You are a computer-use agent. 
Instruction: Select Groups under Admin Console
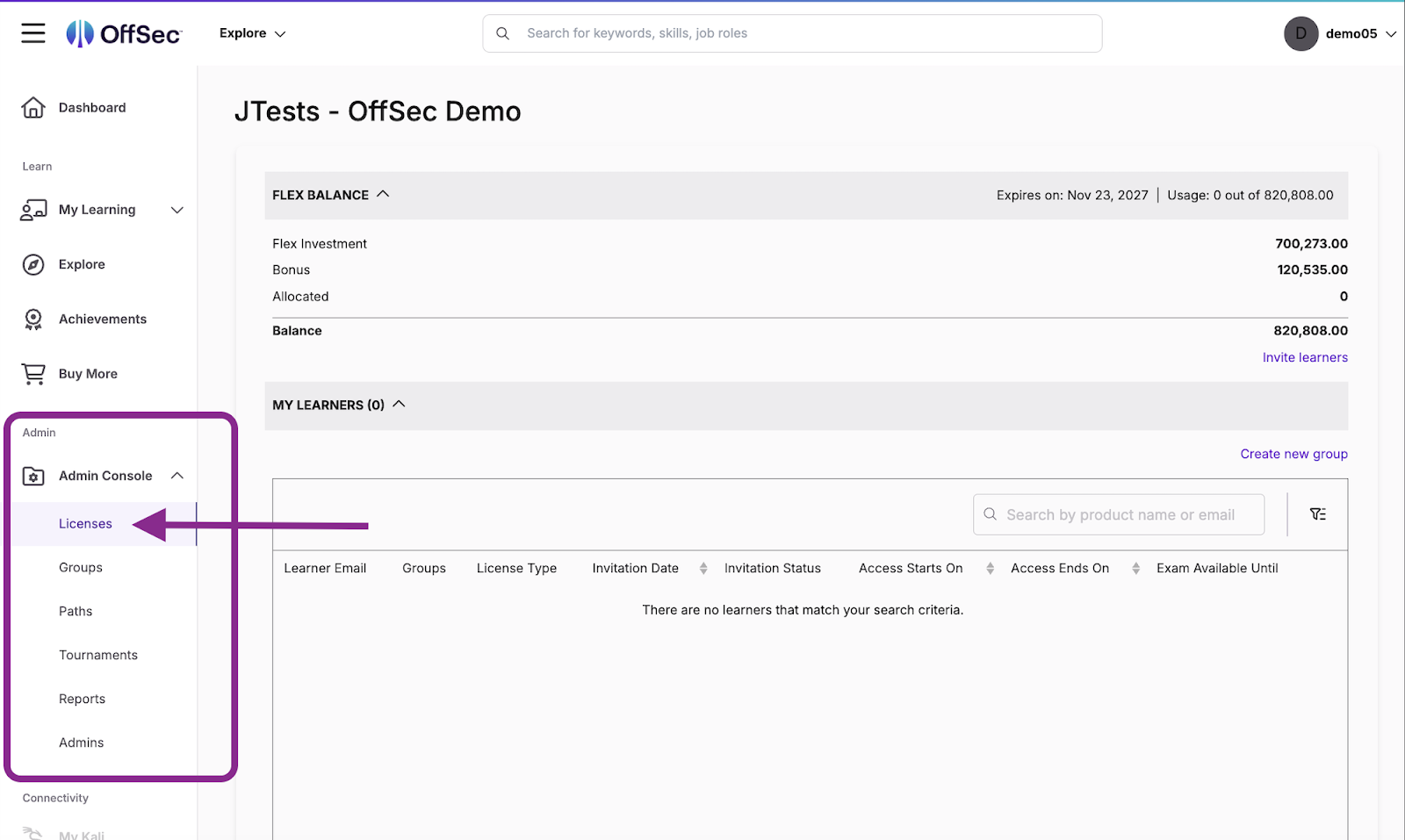pos(81,568)
